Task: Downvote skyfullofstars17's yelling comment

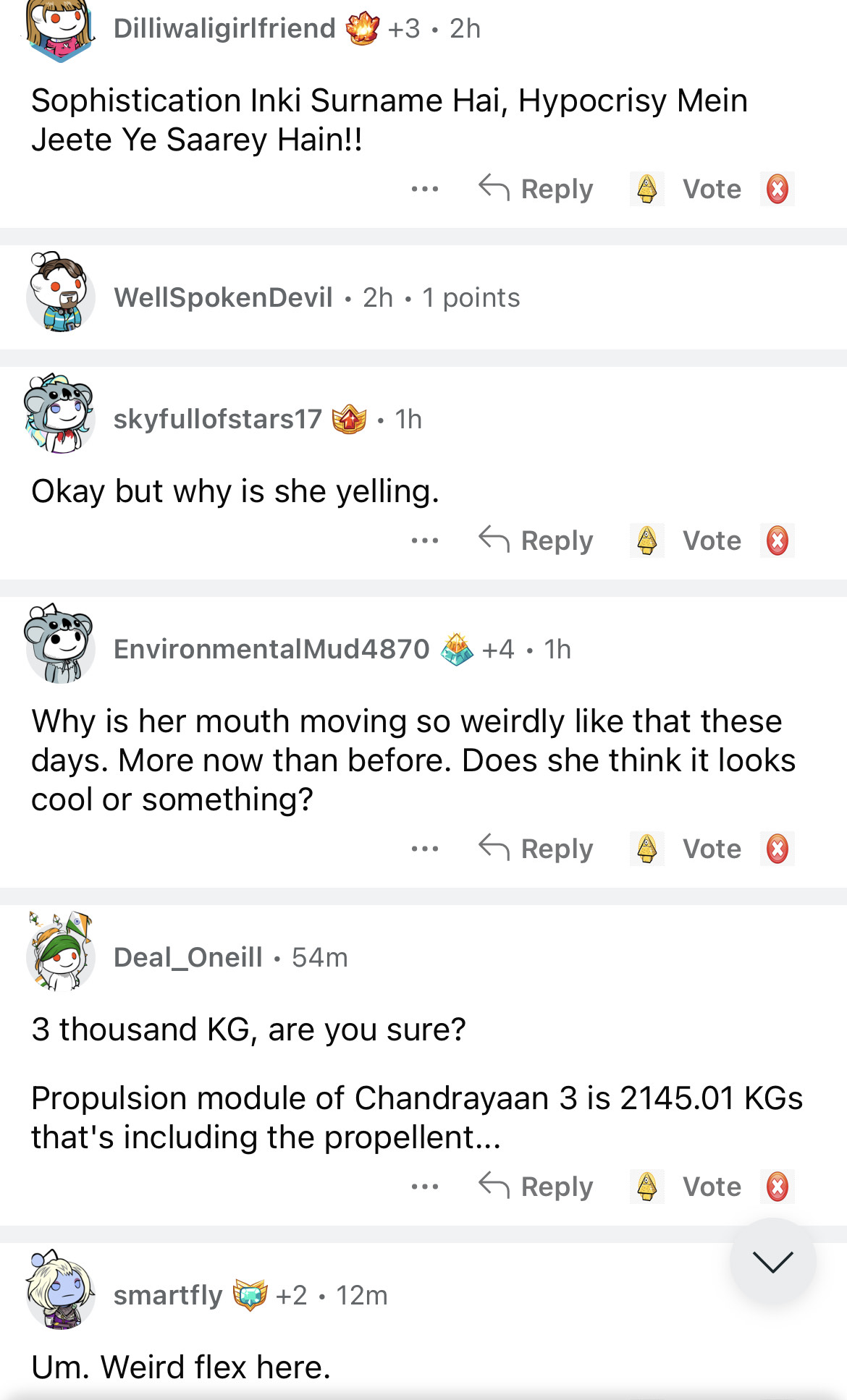Action: tap(777, 541)
